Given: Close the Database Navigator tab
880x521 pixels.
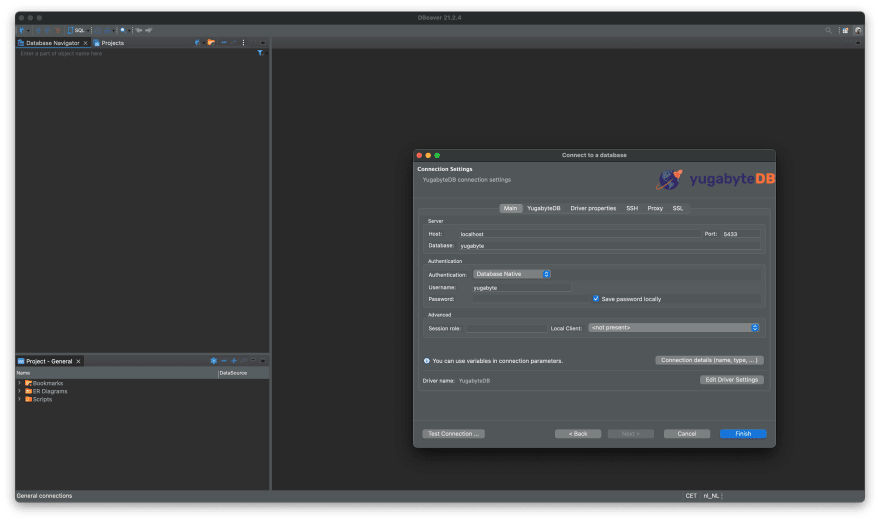Looking at the screenshot, I should pyautogui.click(x=85, y=43).
